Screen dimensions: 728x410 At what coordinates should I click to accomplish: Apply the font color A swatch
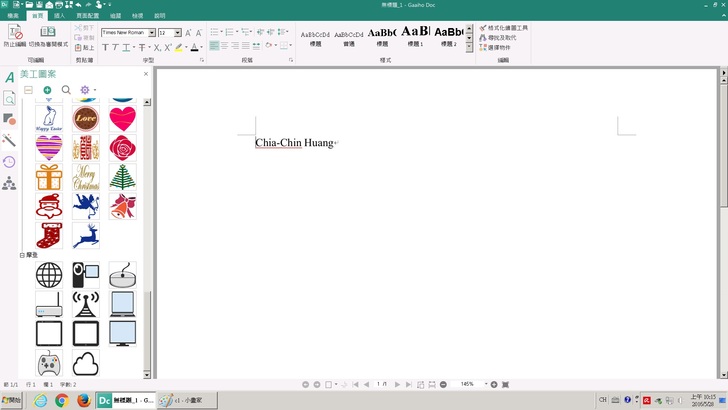(x=195, y=47)
